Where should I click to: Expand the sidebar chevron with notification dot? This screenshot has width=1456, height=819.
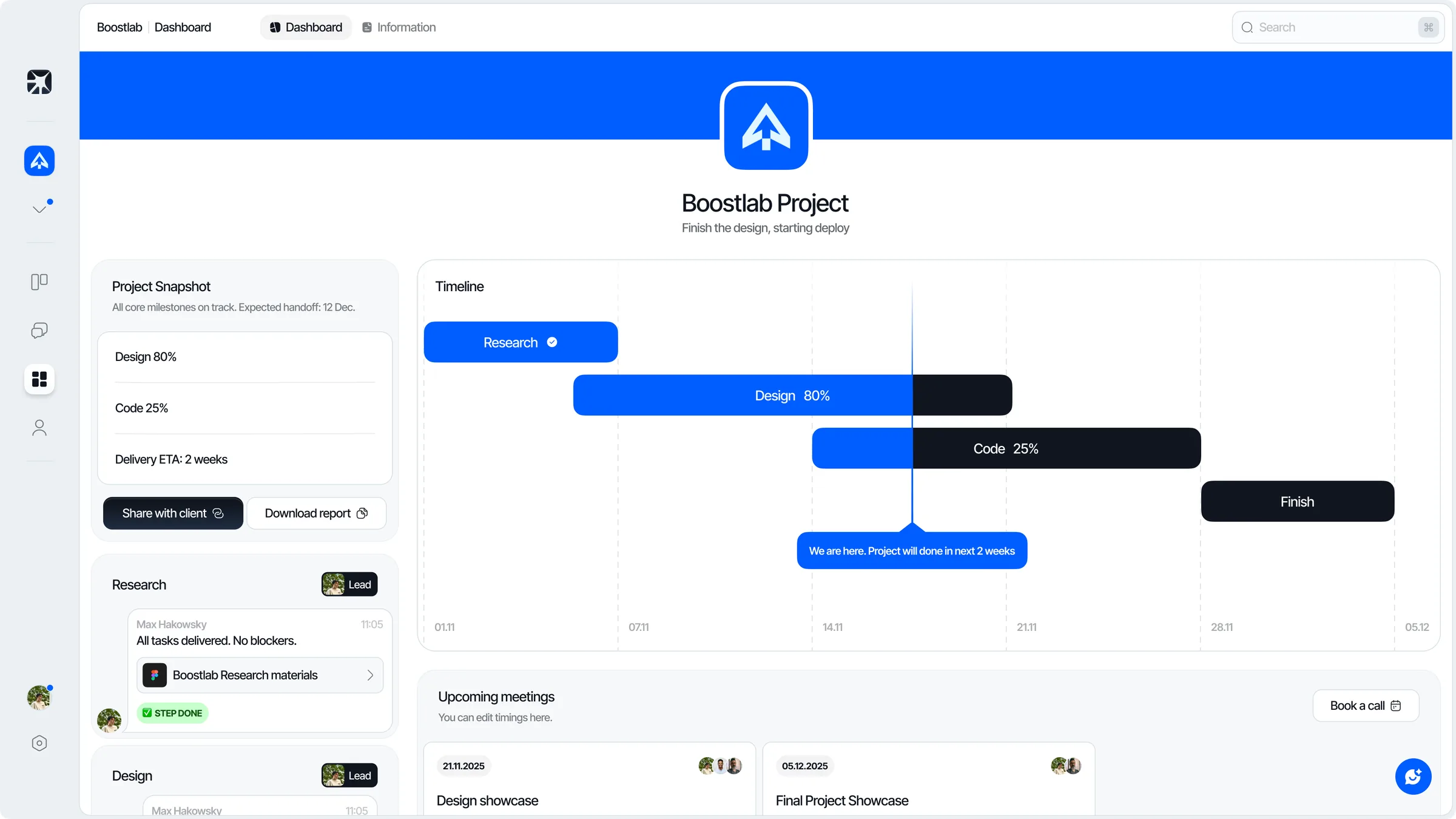click(39, 209)
